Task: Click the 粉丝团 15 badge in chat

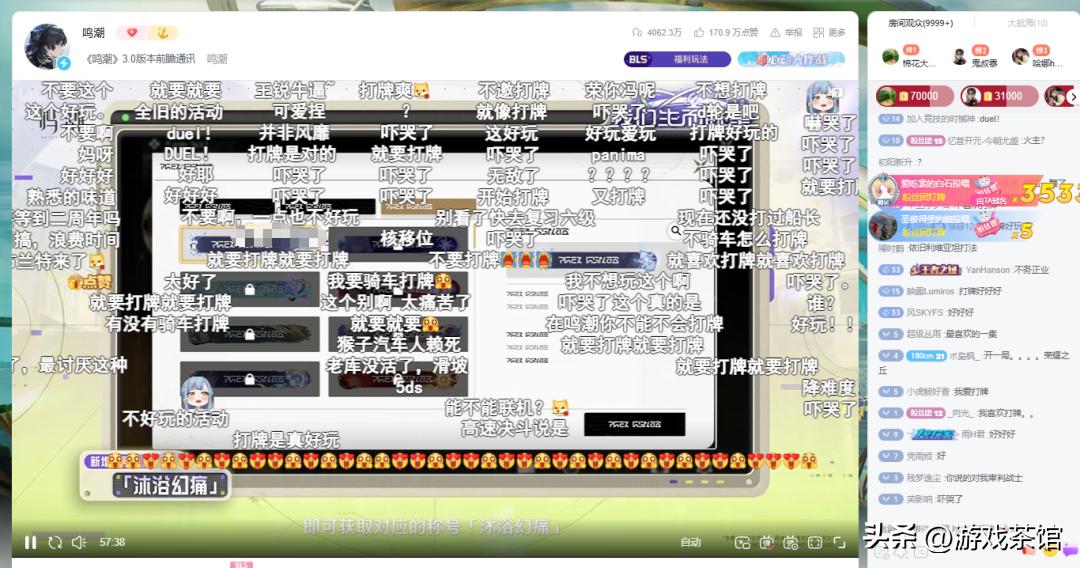Action: 925,140
